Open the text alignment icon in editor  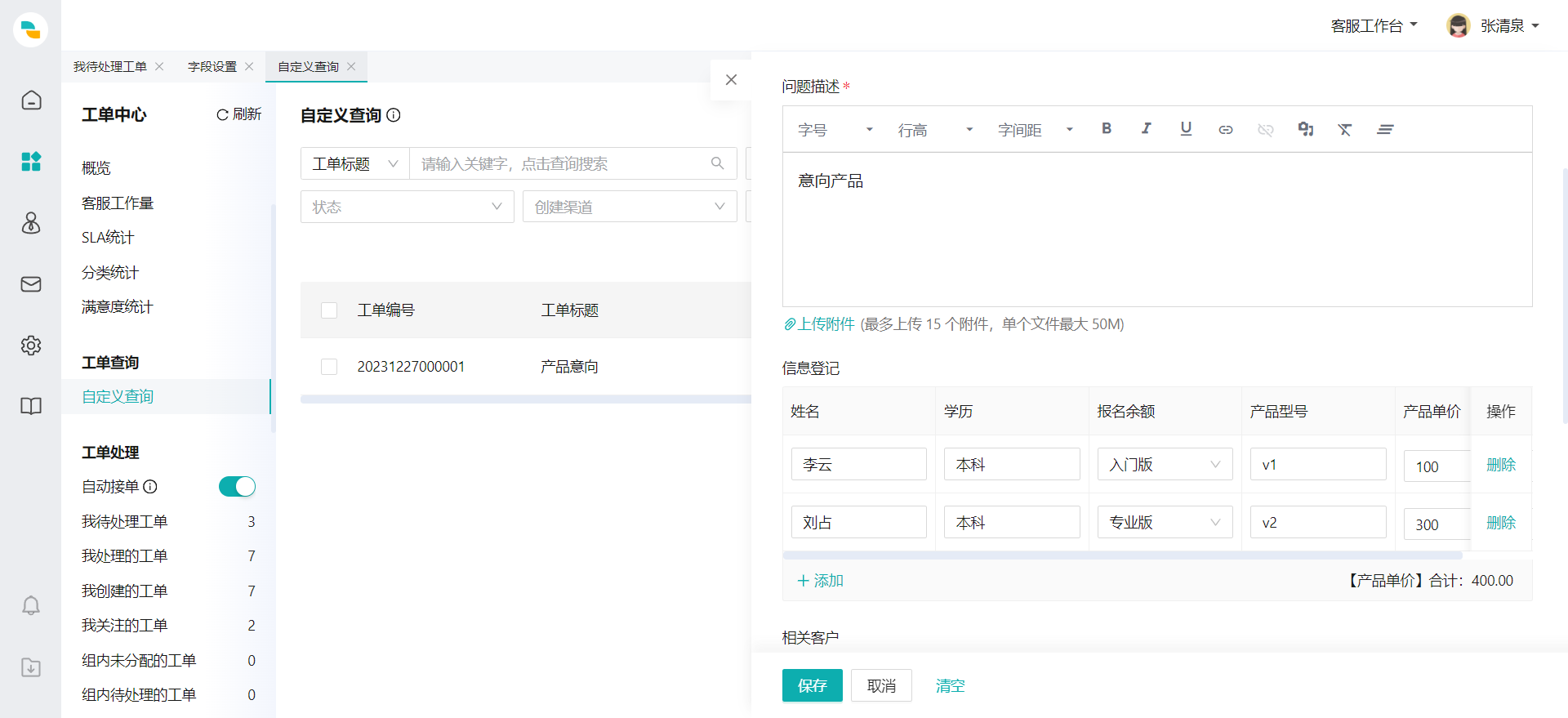1385,129
